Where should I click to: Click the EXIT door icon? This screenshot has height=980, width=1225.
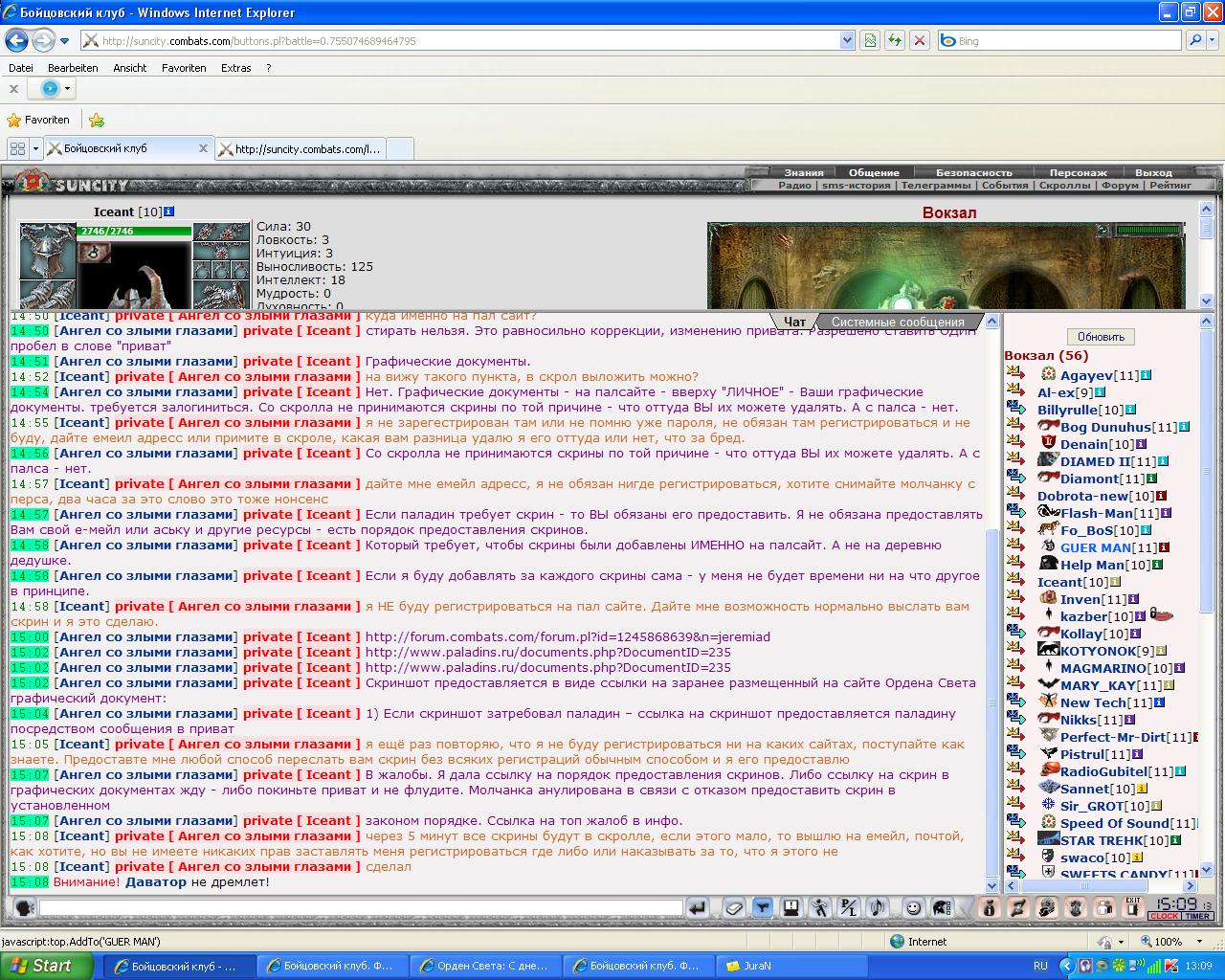click(x=1133, y=907)
